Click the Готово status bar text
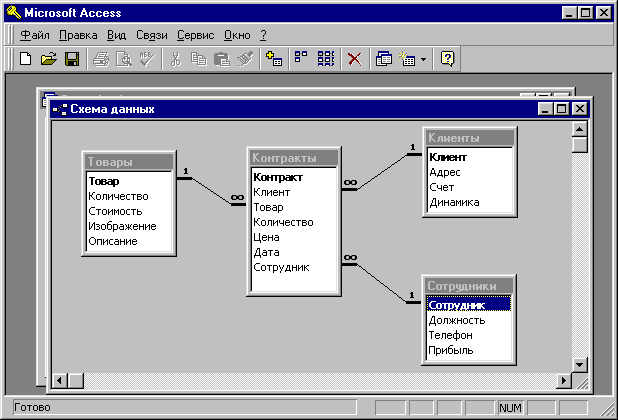The width and height of the screenshot is (618, 420). 32,407
